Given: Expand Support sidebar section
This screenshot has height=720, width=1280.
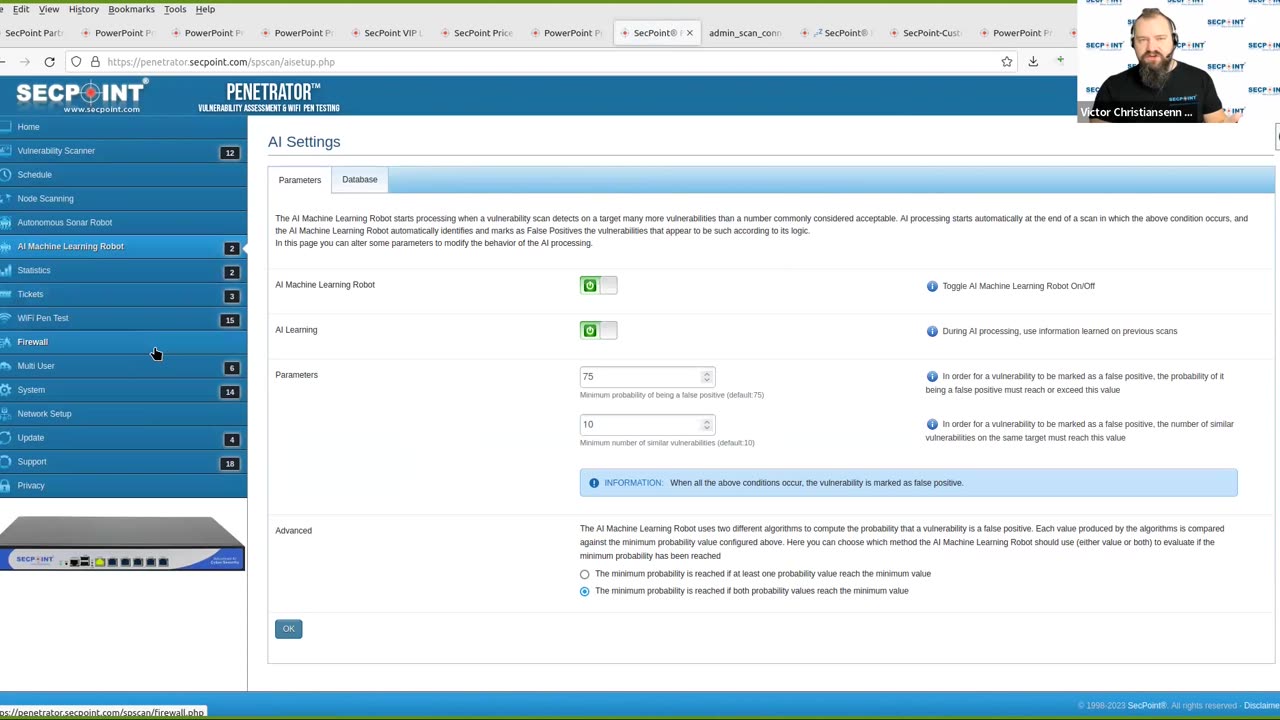Looking at the screenshot, I should tap(123, 463).
